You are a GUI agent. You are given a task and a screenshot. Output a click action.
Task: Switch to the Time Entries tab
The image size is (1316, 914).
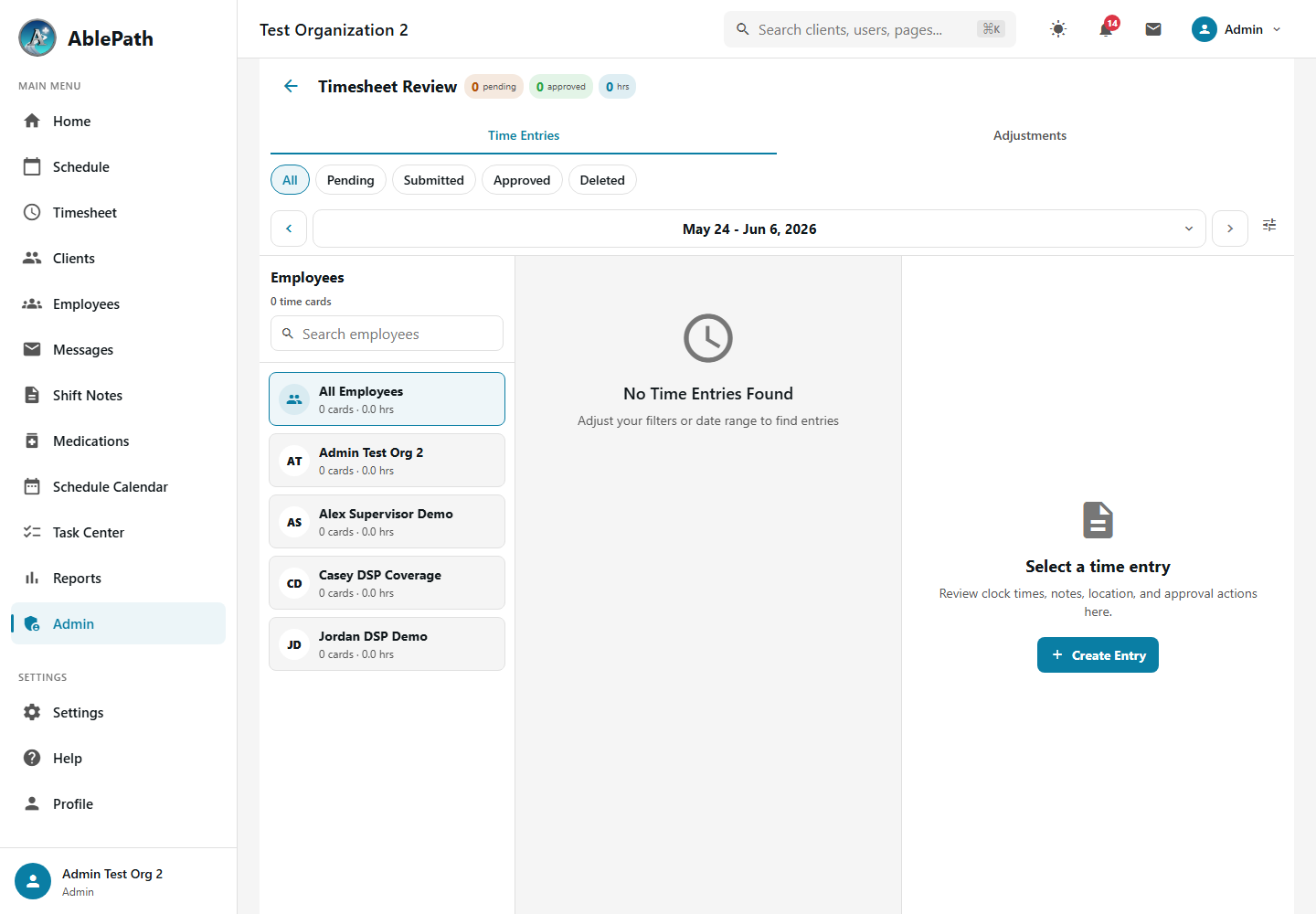524,135
